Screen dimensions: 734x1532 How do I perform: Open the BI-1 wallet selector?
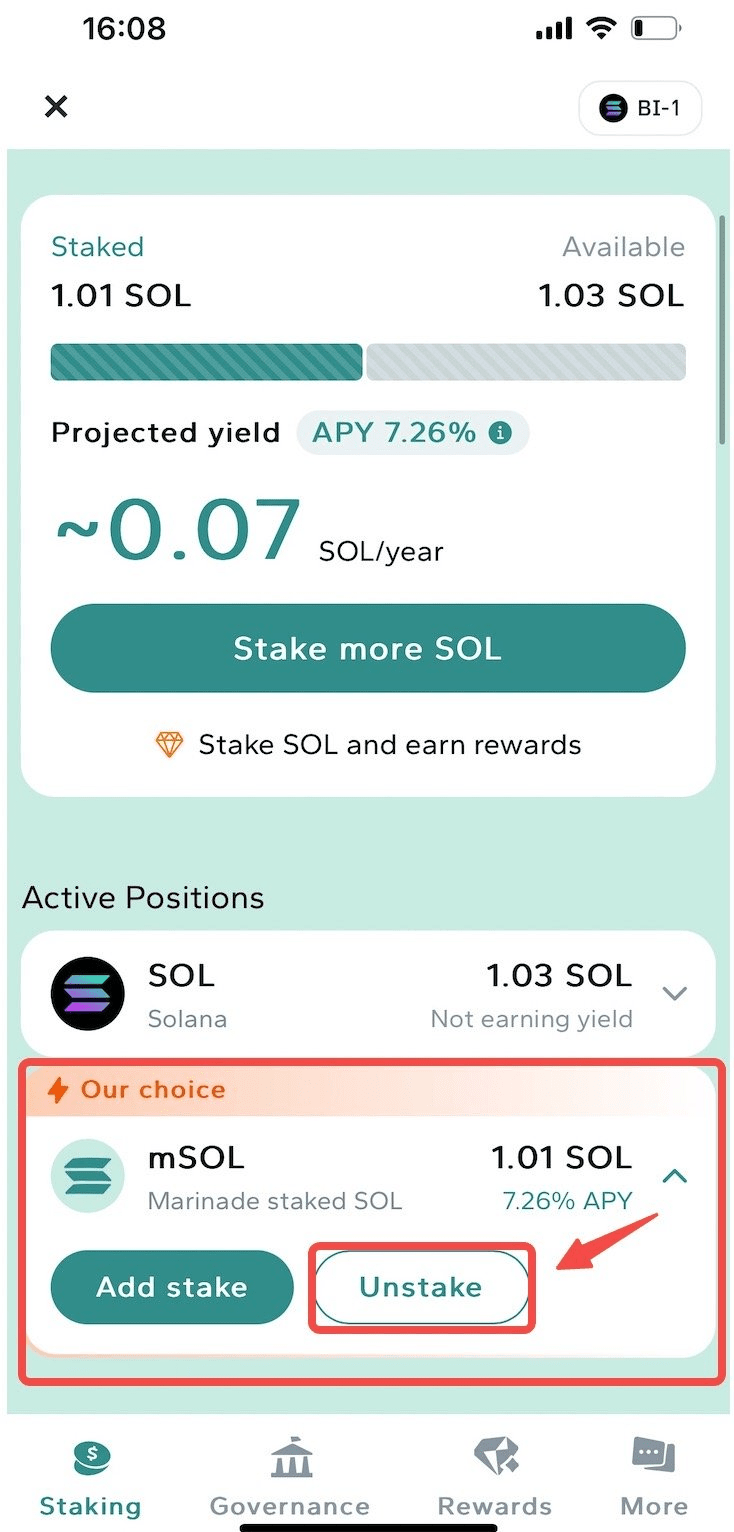coord(640,108)
